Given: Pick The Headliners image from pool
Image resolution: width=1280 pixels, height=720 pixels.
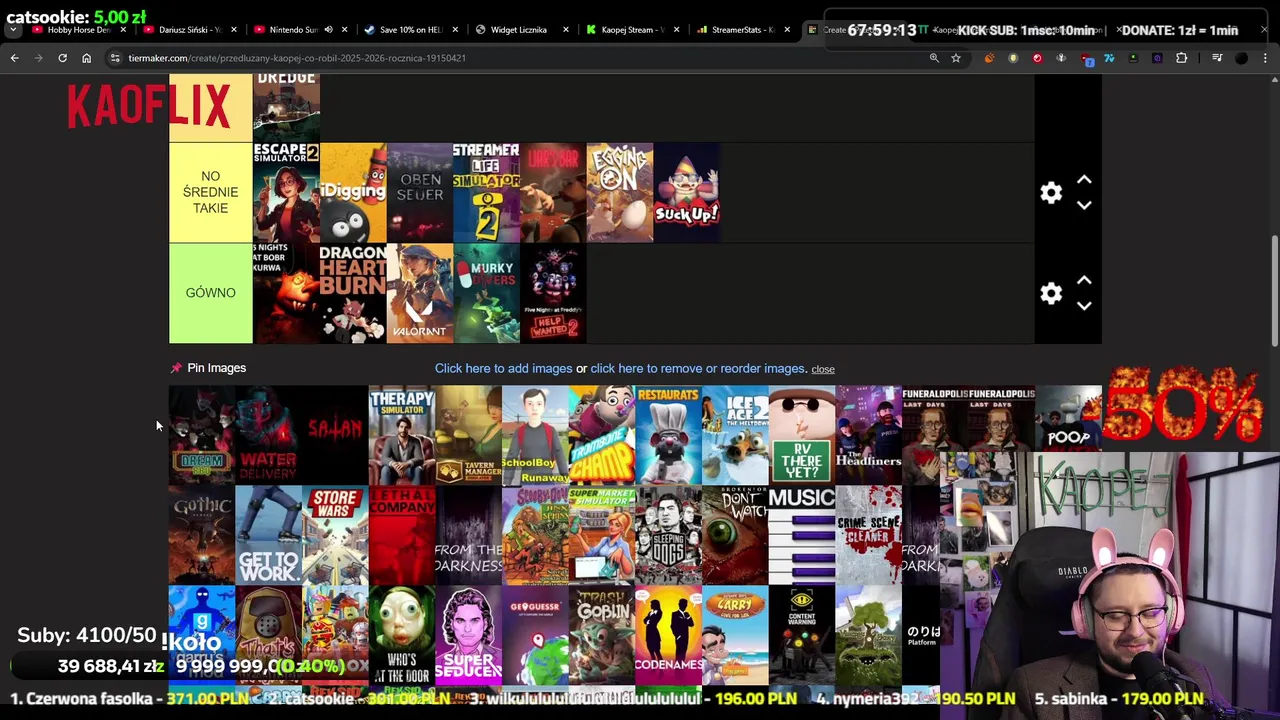Looking at the screenshot, I should (868, 435).
